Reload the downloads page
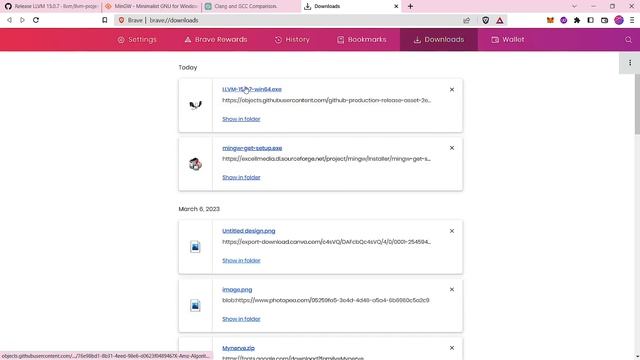640x360 pixels. coord(36,20)
